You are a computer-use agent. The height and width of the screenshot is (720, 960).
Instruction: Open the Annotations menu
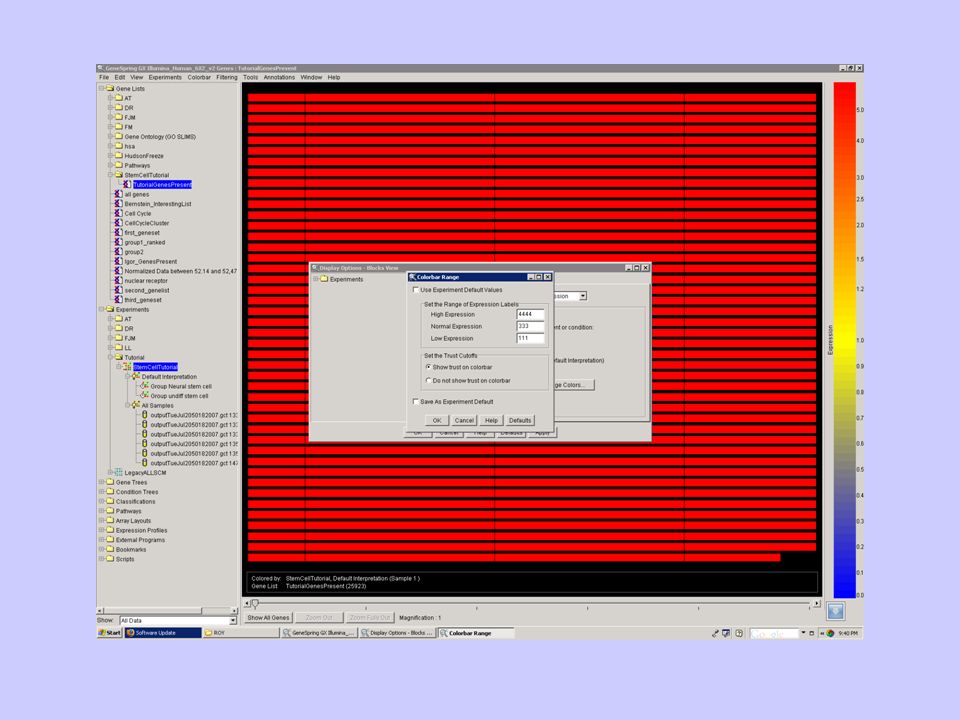(279, 78)
